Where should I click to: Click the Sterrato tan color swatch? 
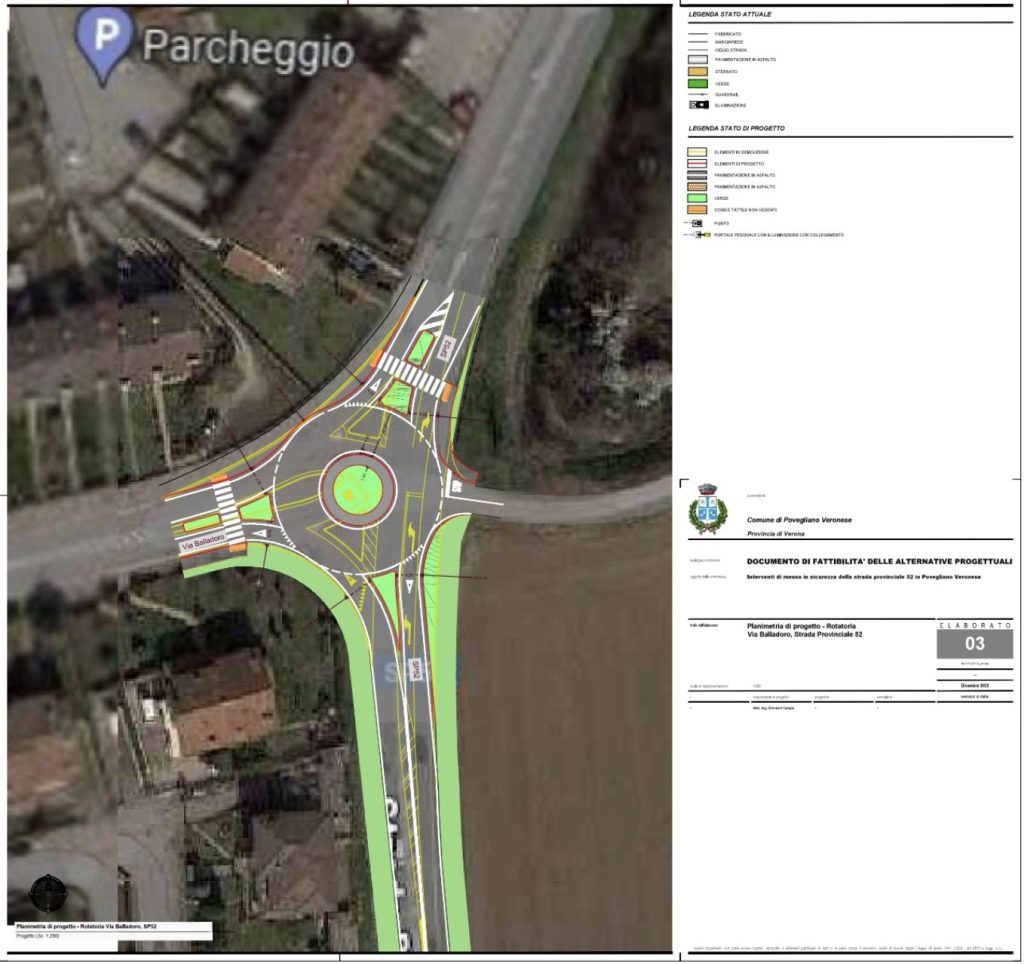pos(698,71)
